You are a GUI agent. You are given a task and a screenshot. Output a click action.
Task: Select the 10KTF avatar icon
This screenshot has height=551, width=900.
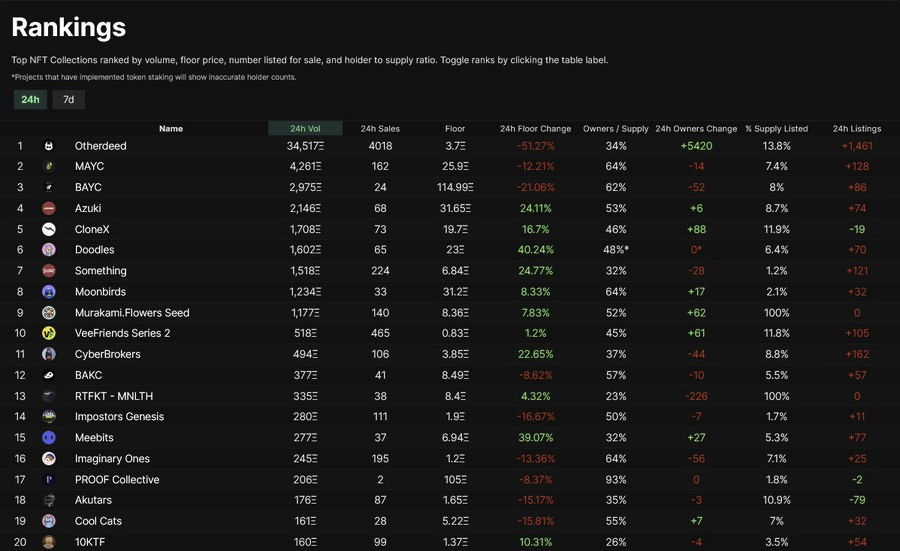[49, 542]
